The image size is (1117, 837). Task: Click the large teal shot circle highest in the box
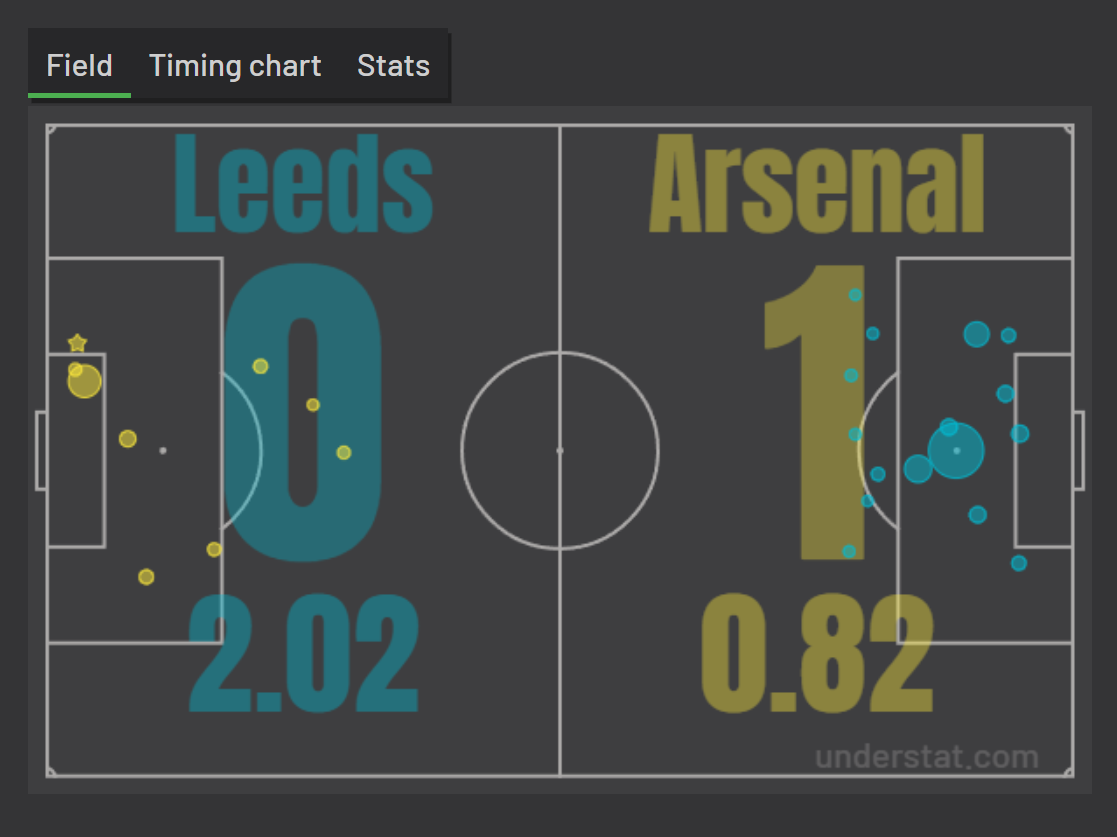pyautogui.click(x=976, y=334)
